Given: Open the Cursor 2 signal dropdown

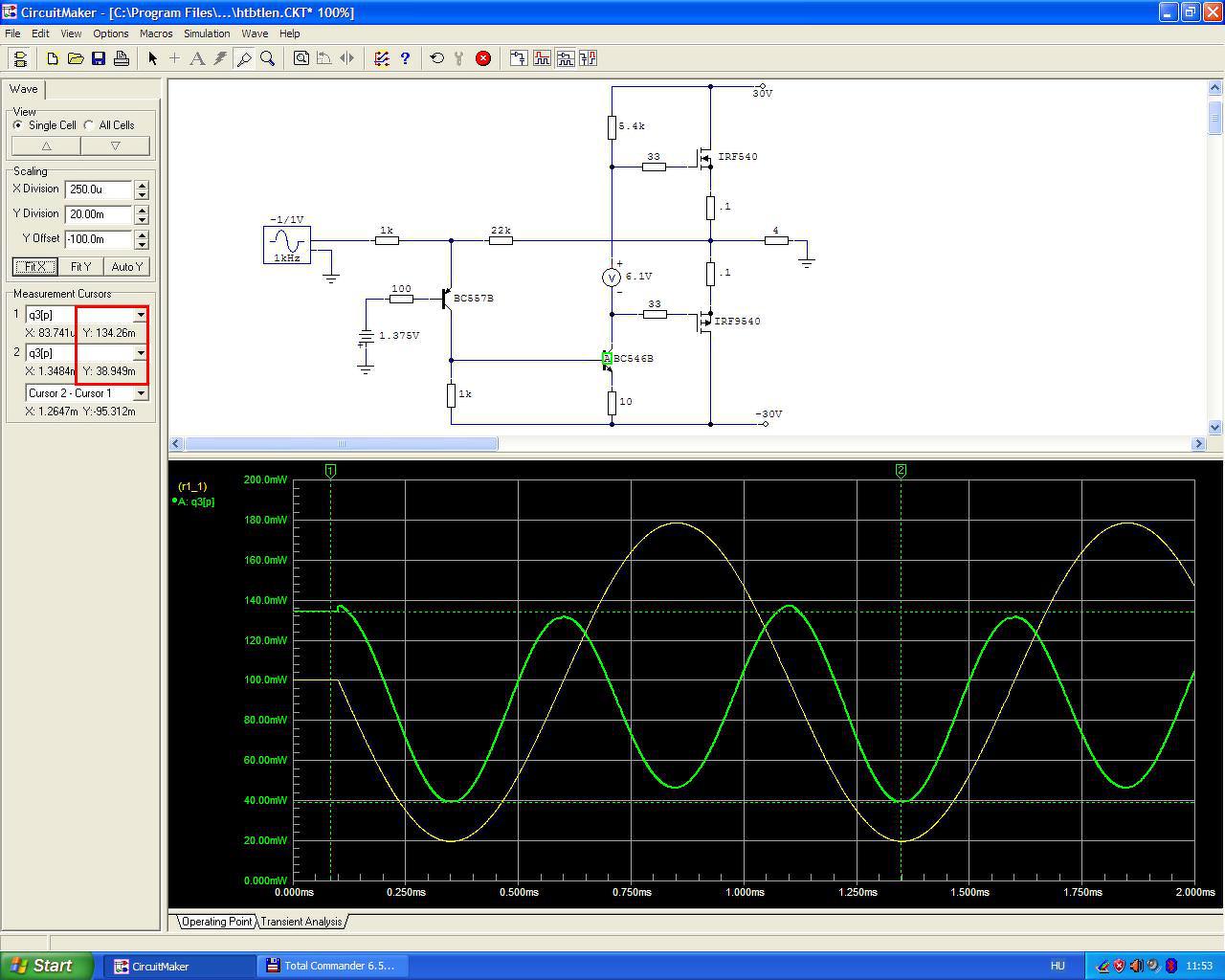Looking at the screenshot, I should [140, 353].
